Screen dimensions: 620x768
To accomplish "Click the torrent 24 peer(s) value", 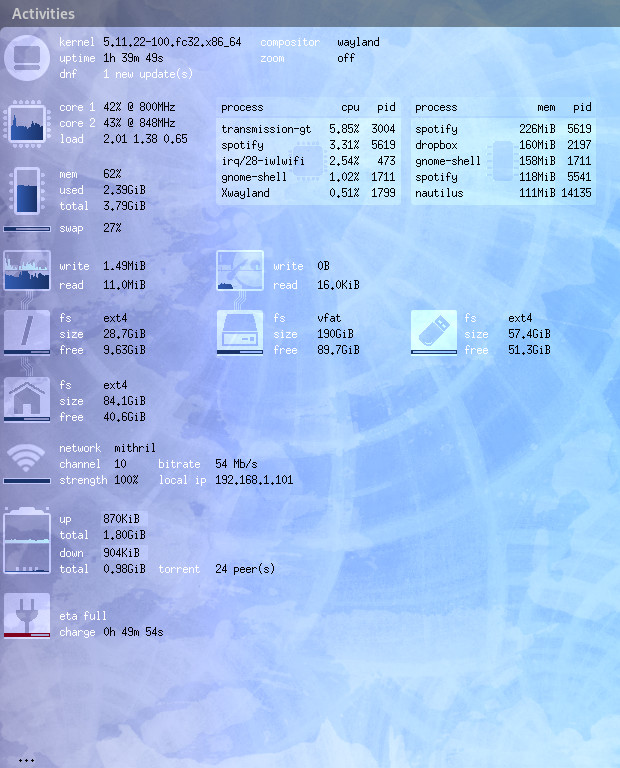I will [245, 569].
